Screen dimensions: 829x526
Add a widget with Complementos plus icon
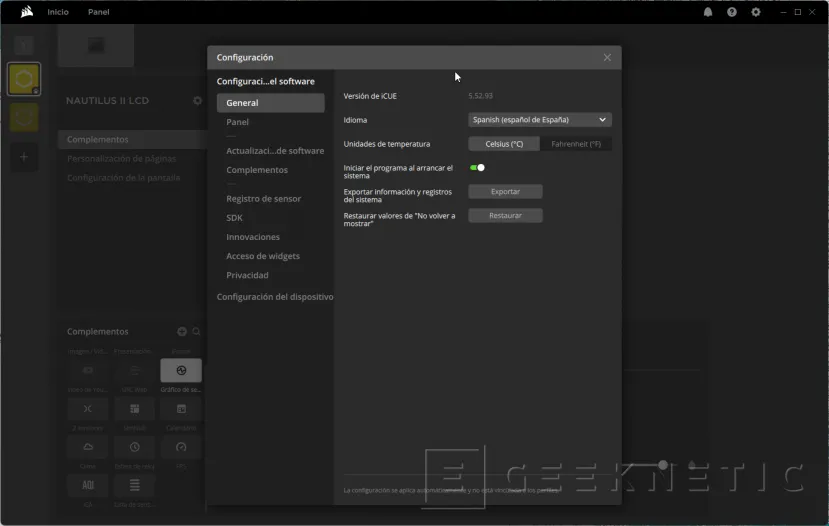[x=182, y=331]
